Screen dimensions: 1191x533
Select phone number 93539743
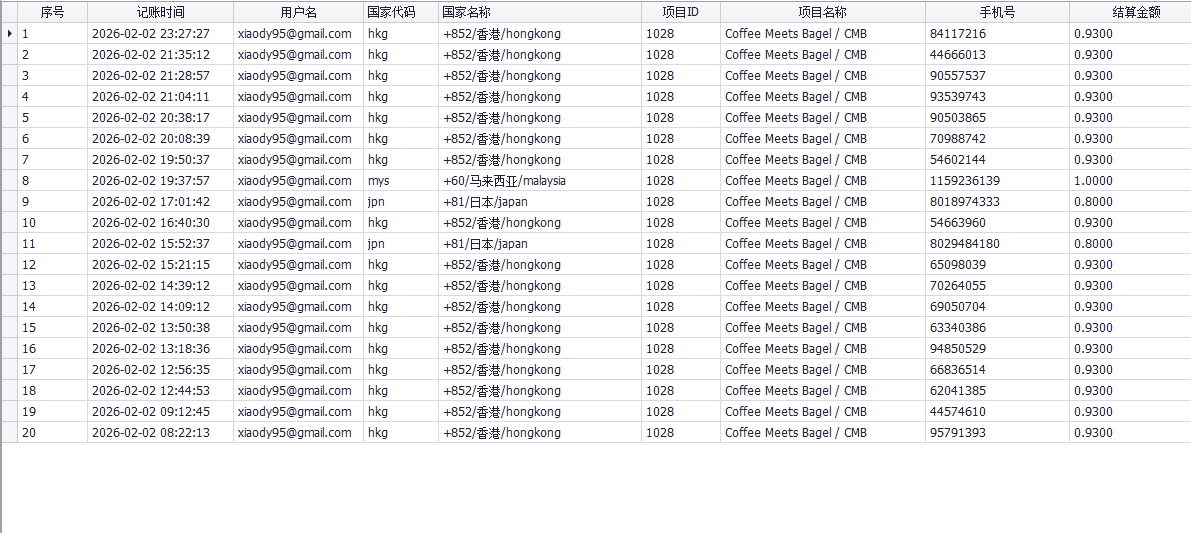(958, 96)
